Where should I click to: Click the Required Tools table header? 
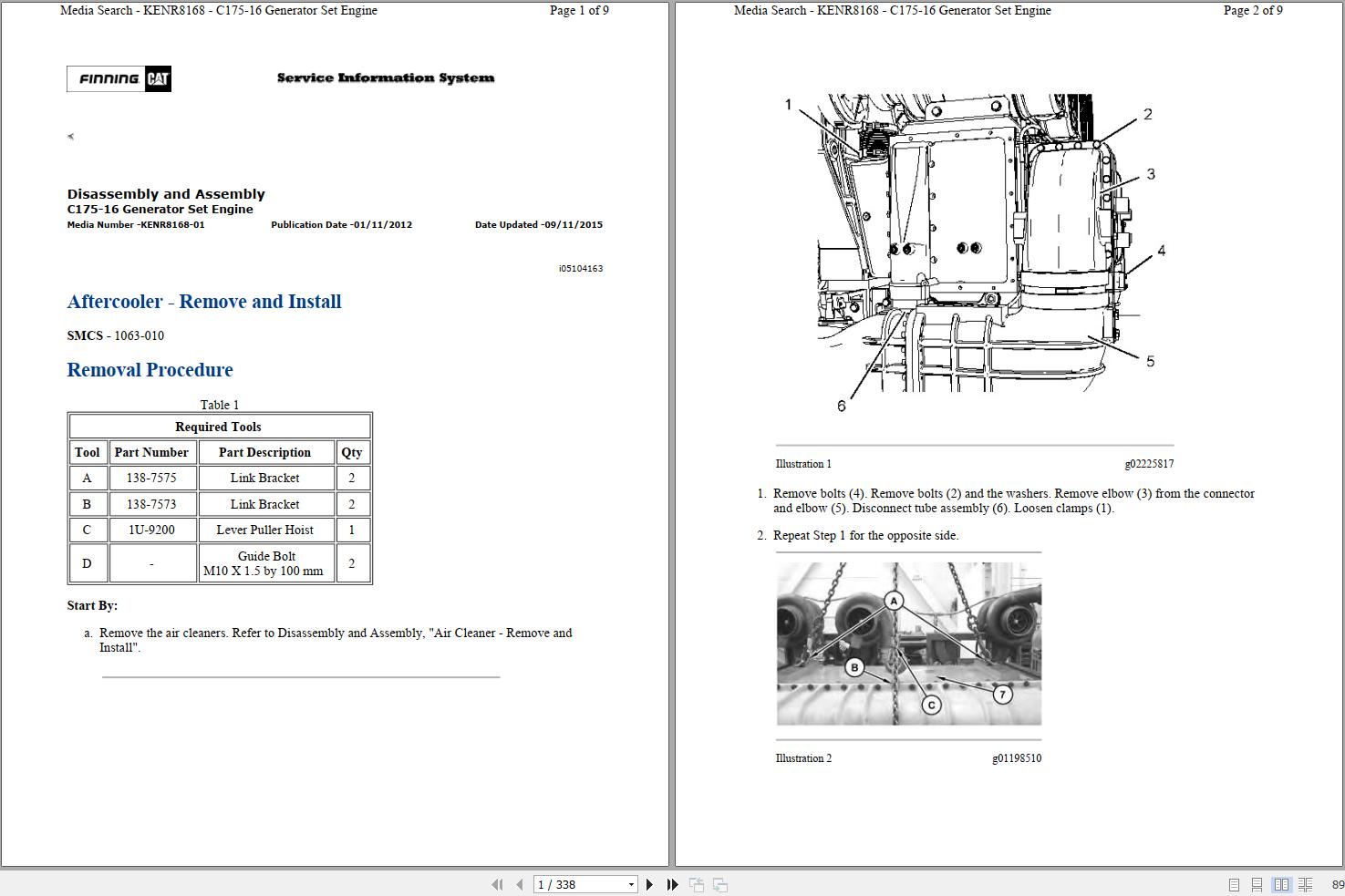(219, 427)
